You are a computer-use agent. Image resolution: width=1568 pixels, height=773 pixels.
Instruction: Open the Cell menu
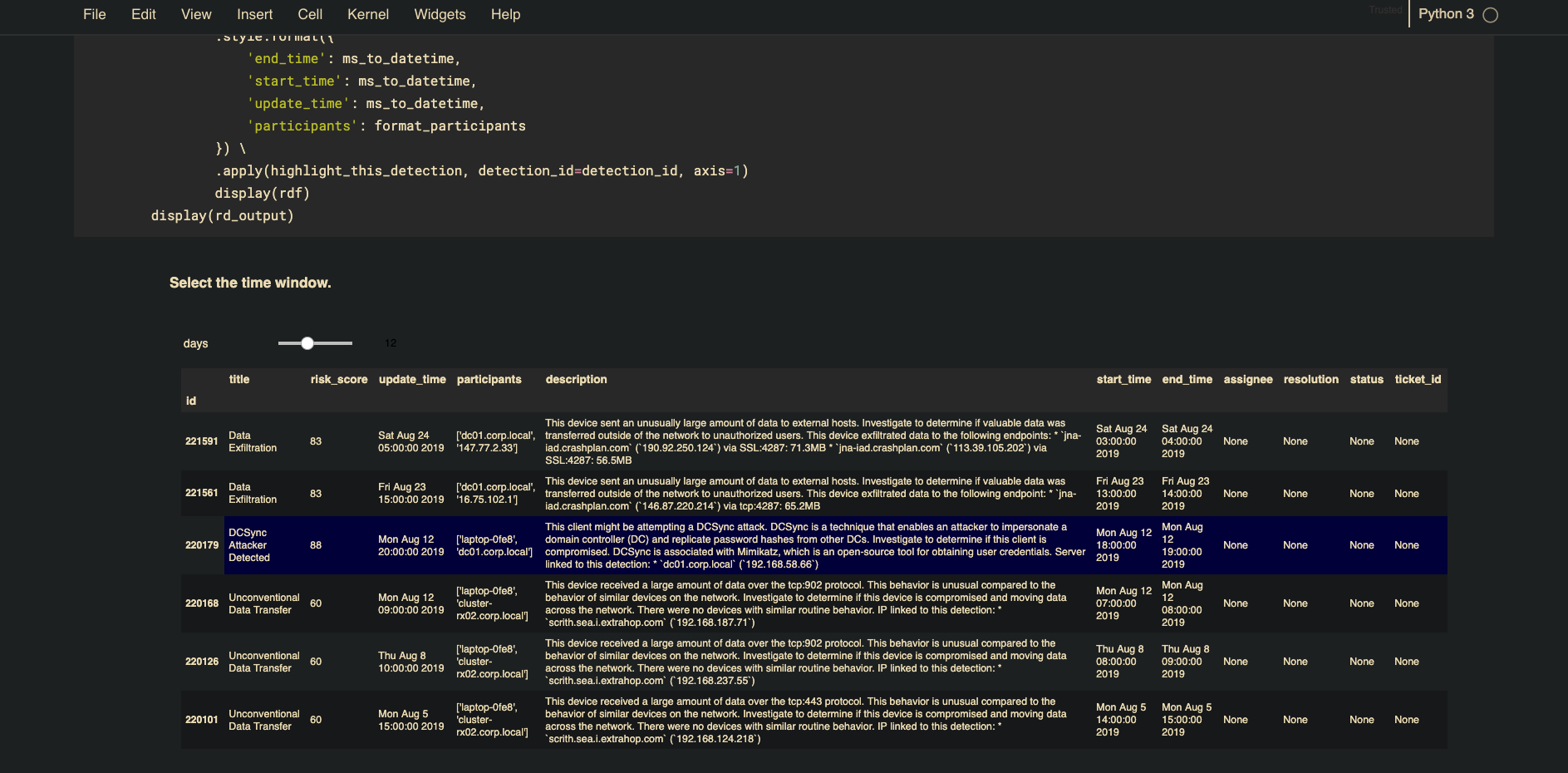310,14
